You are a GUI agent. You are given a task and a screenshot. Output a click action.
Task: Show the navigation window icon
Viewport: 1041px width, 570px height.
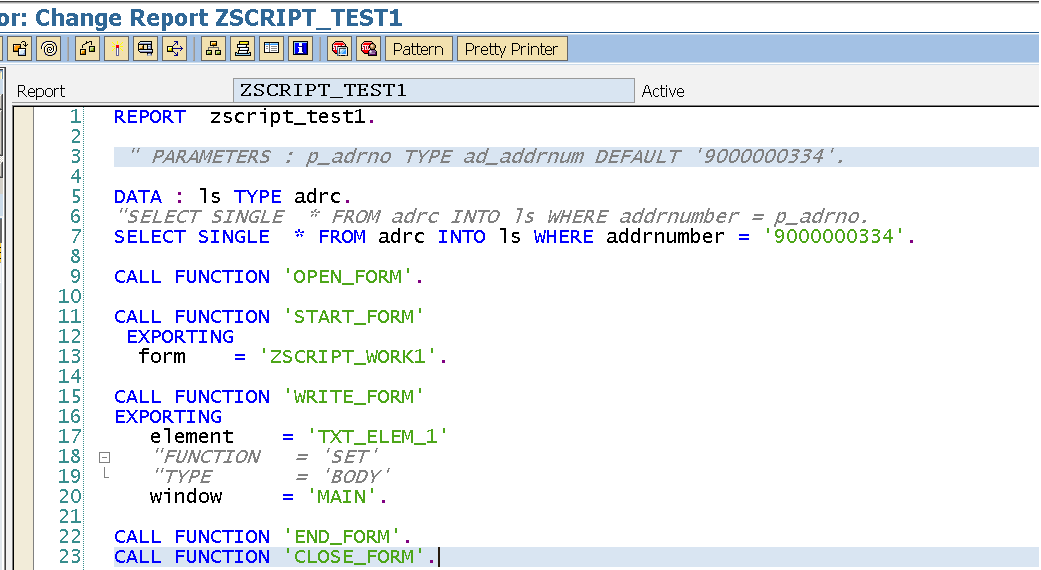pos(241,48)
